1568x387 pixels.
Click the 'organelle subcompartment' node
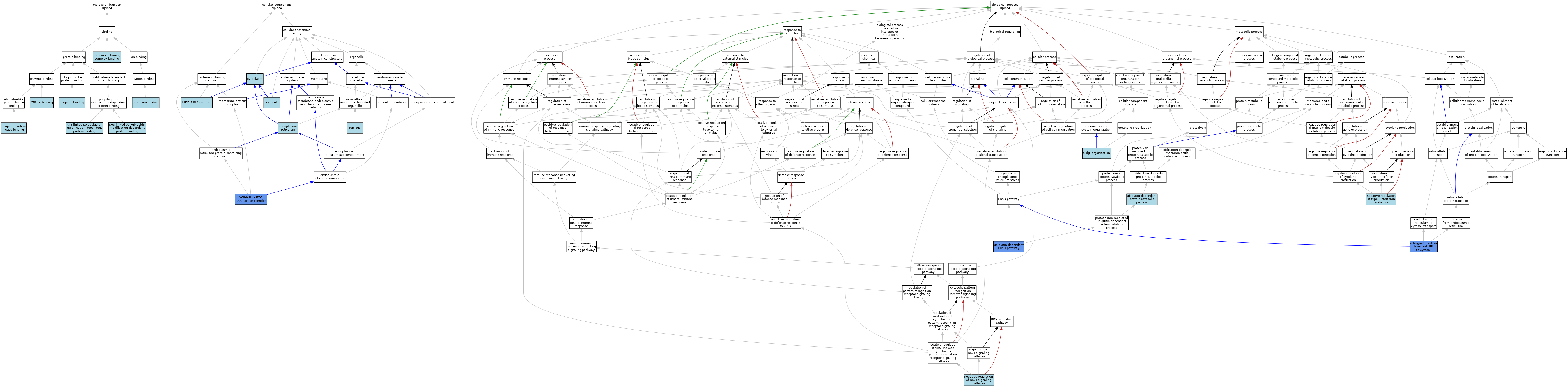click(x=434, y=103)
